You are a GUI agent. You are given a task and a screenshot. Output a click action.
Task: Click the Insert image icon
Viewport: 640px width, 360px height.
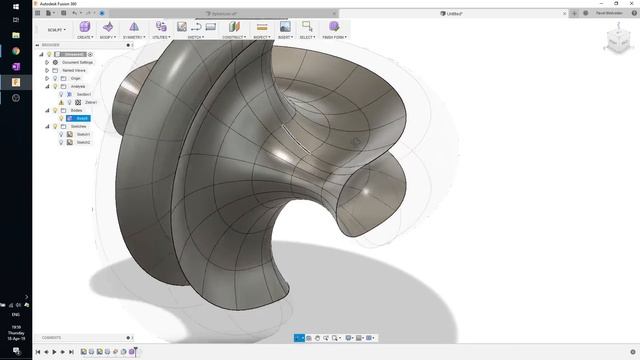click(x=285, y=27)
